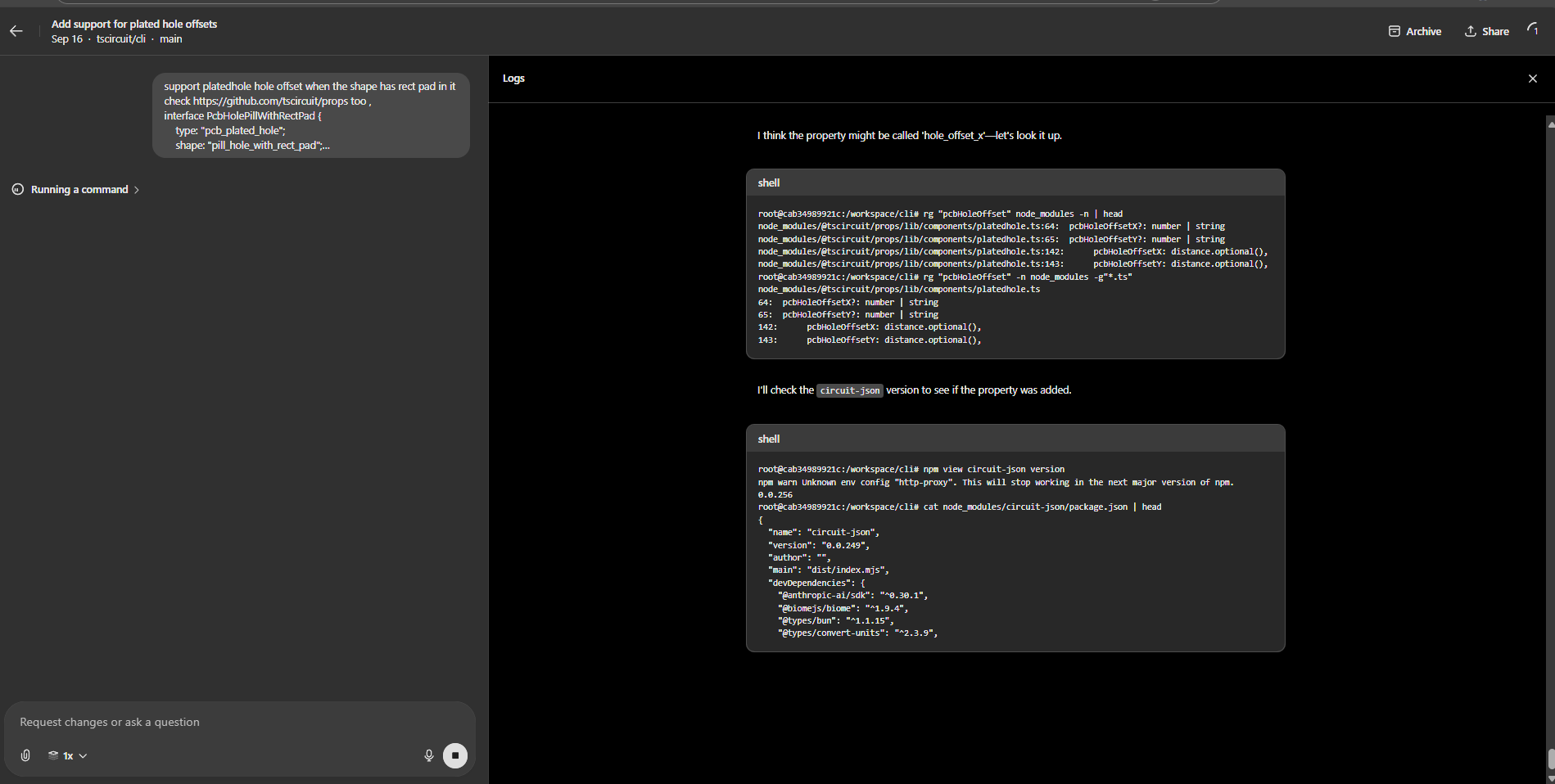Click the 'cat node_modules/circuit-json/package.json | head' command
The image size is (1555, 784).
(x=1042, y=507)
